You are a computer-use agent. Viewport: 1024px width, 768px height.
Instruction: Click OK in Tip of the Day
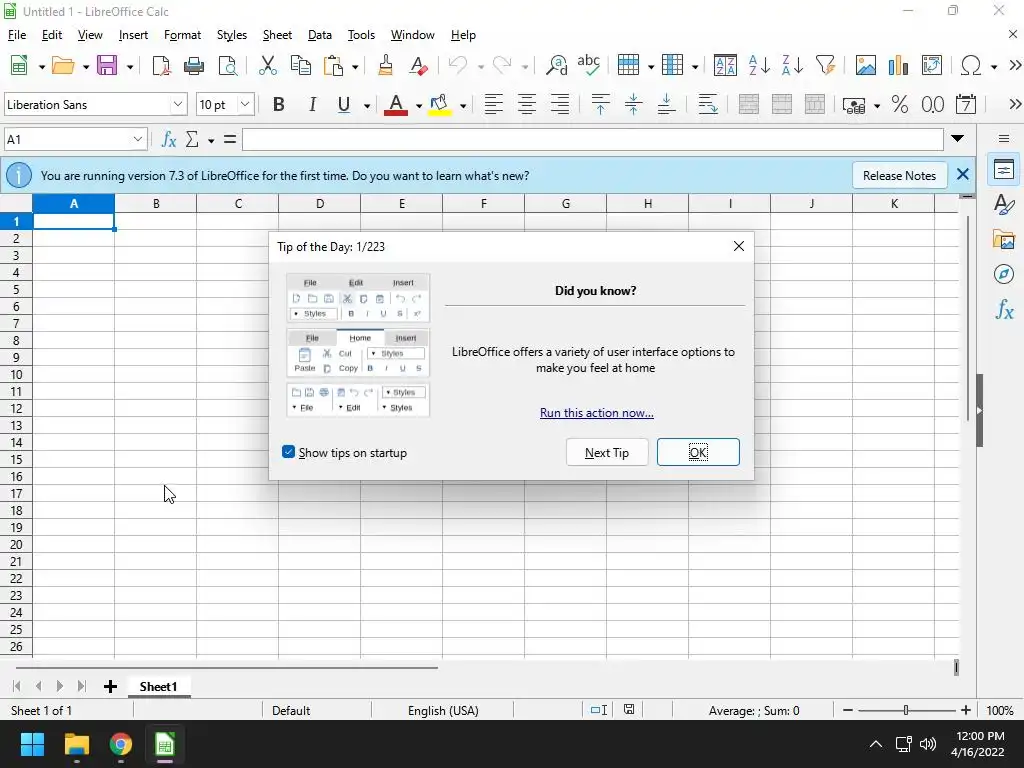698,452
